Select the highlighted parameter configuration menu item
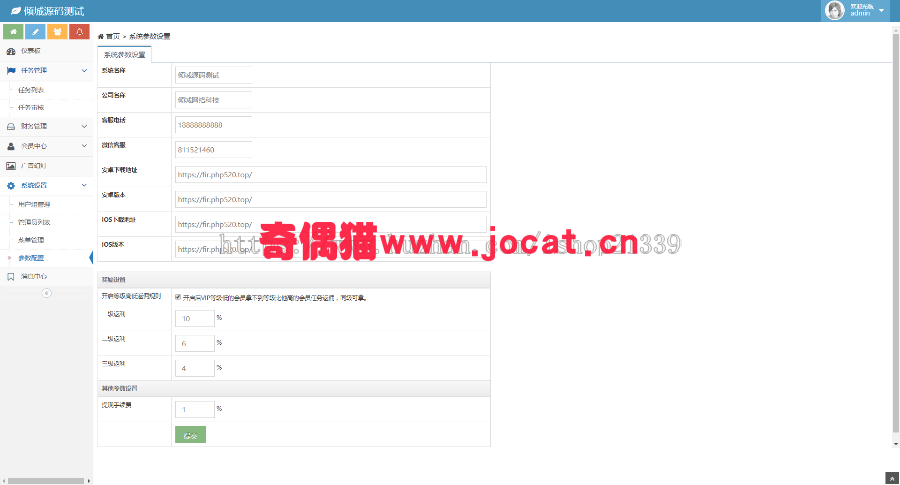Viewport: 900px width, 485px height. coord(31,258)
